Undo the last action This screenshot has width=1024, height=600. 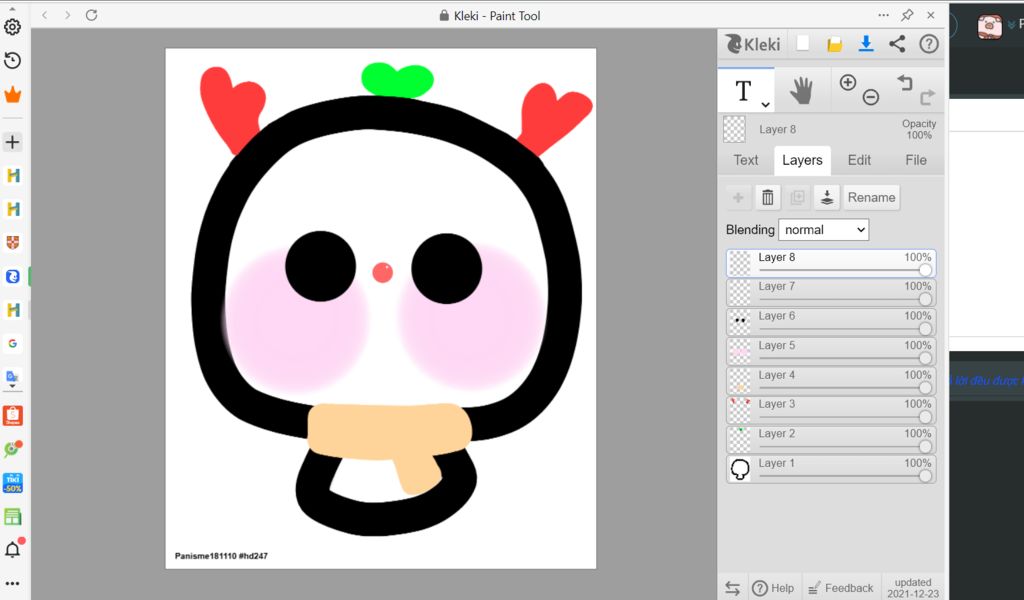(x=904, y=82)
